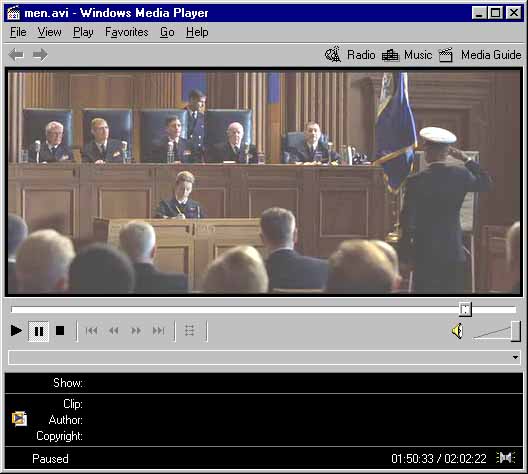This screenshot has height=474, width=528.
Task: Open the Radio toolbar button
Action: pos(350,55)
